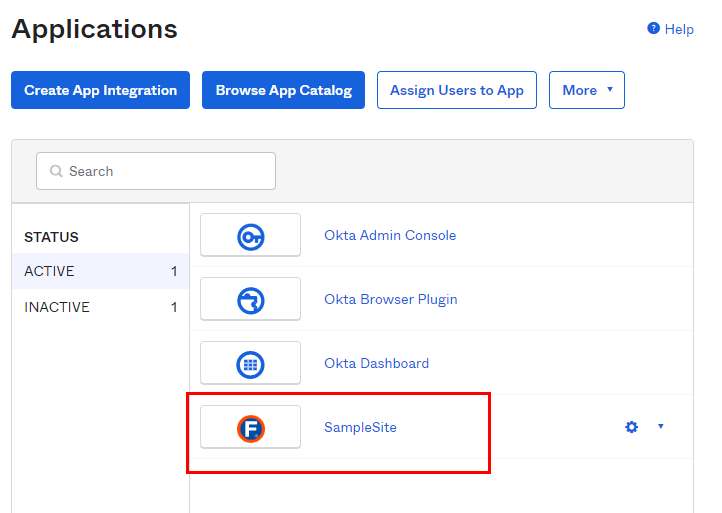Click Browse App Catalog button
The height and width of the screenshot is (513, 722).
(284, 90)
